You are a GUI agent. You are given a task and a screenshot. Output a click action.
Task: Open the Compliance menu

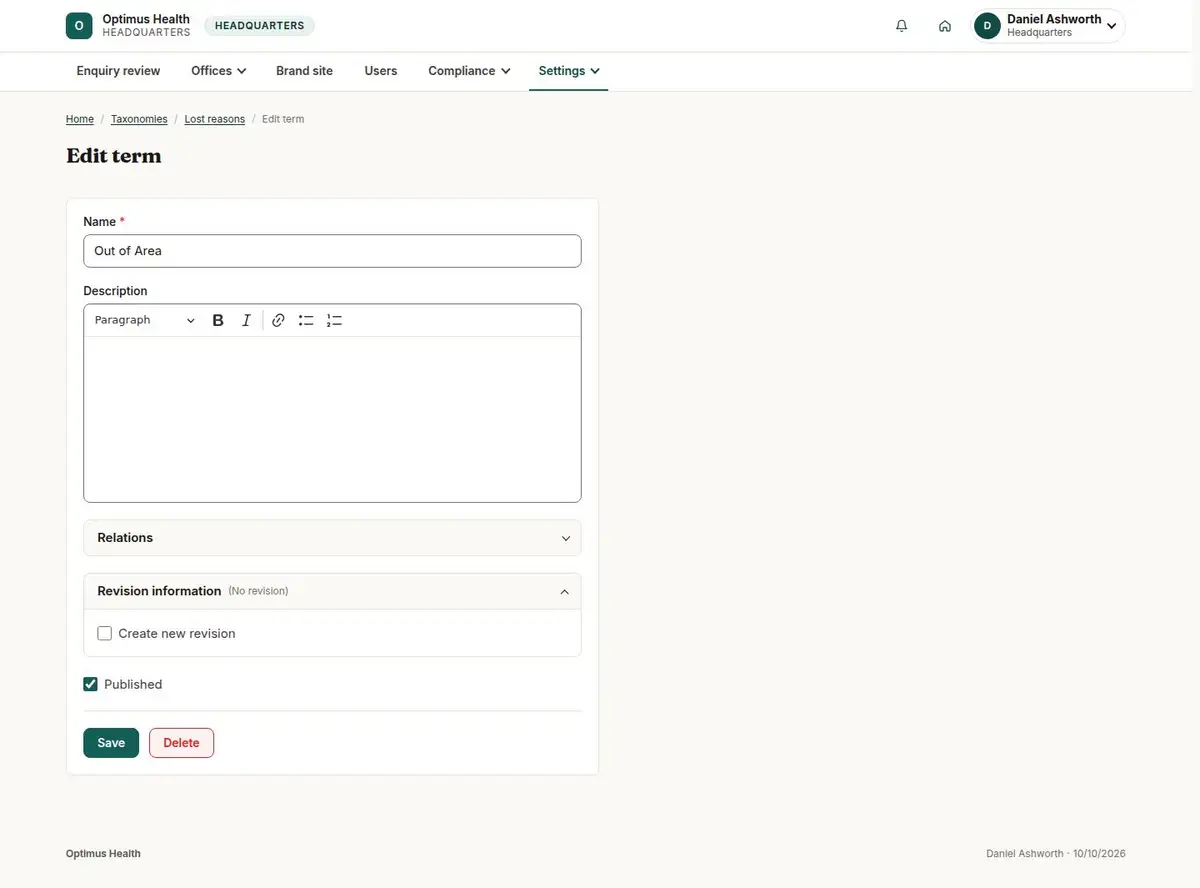click(x=469, y=71)
